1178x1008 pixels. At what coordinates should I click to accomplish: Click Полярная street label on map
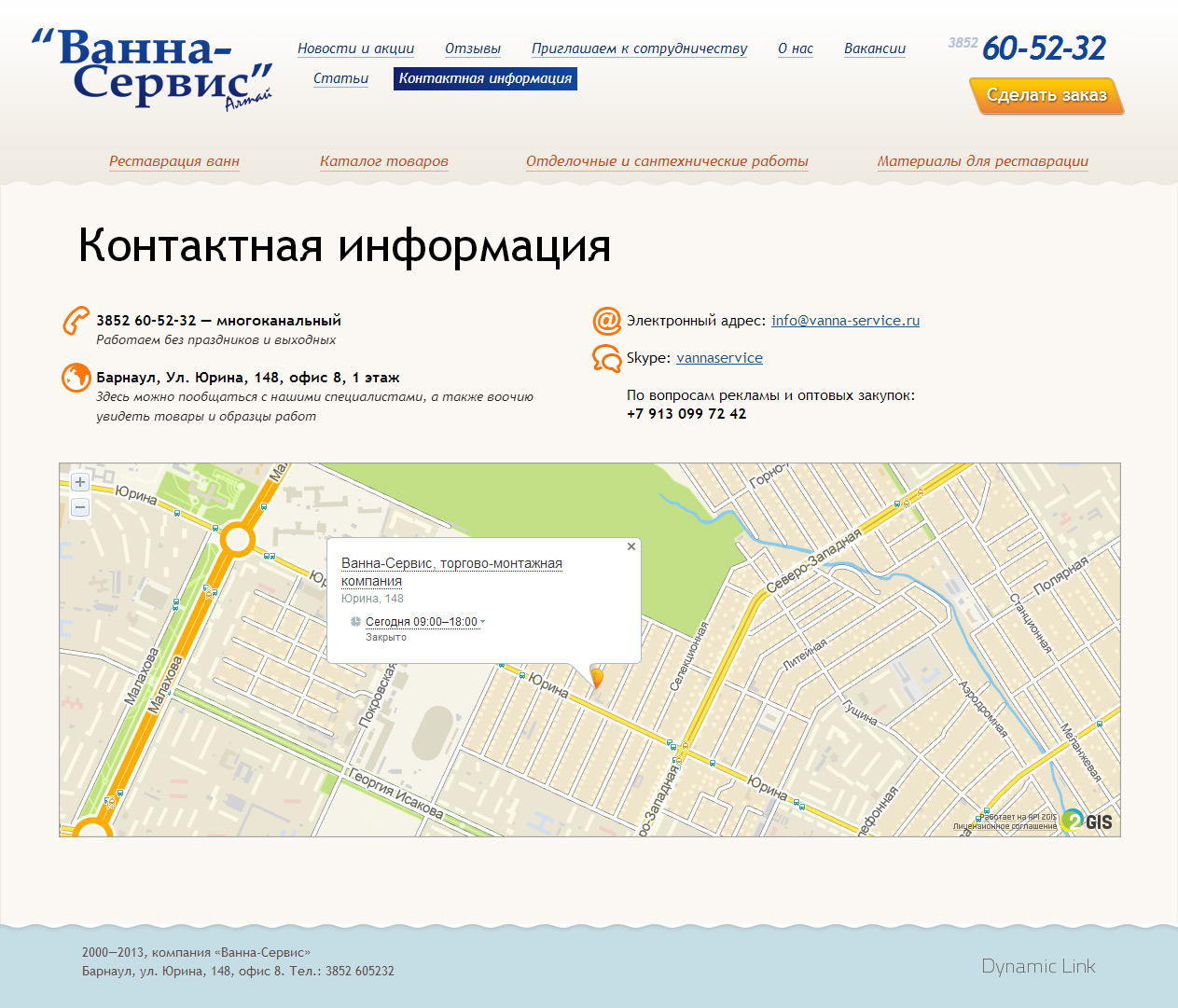click(1061, 576)
